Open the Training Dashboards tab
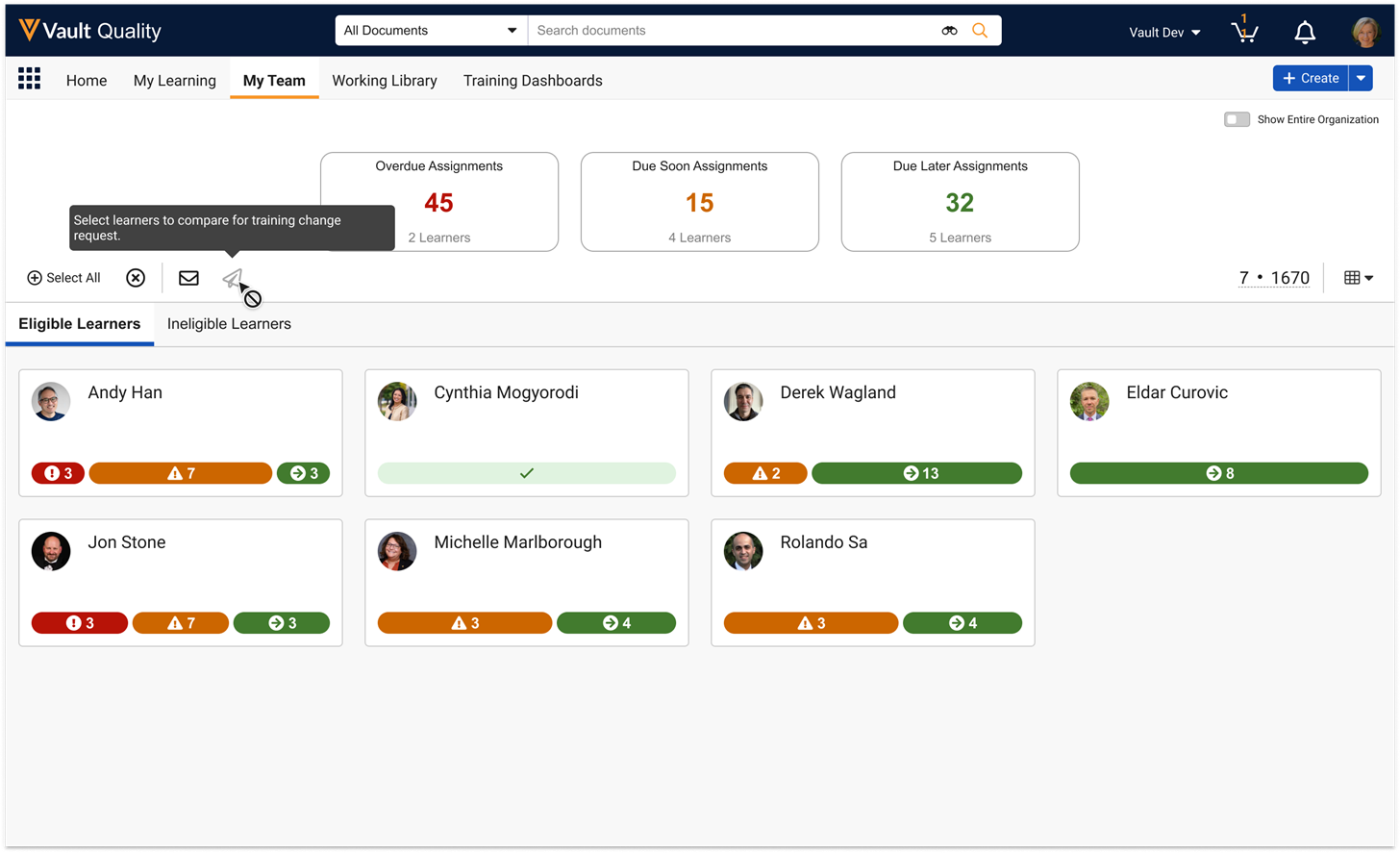Viewport: 1400px width, 853px height. click(533, 81)
